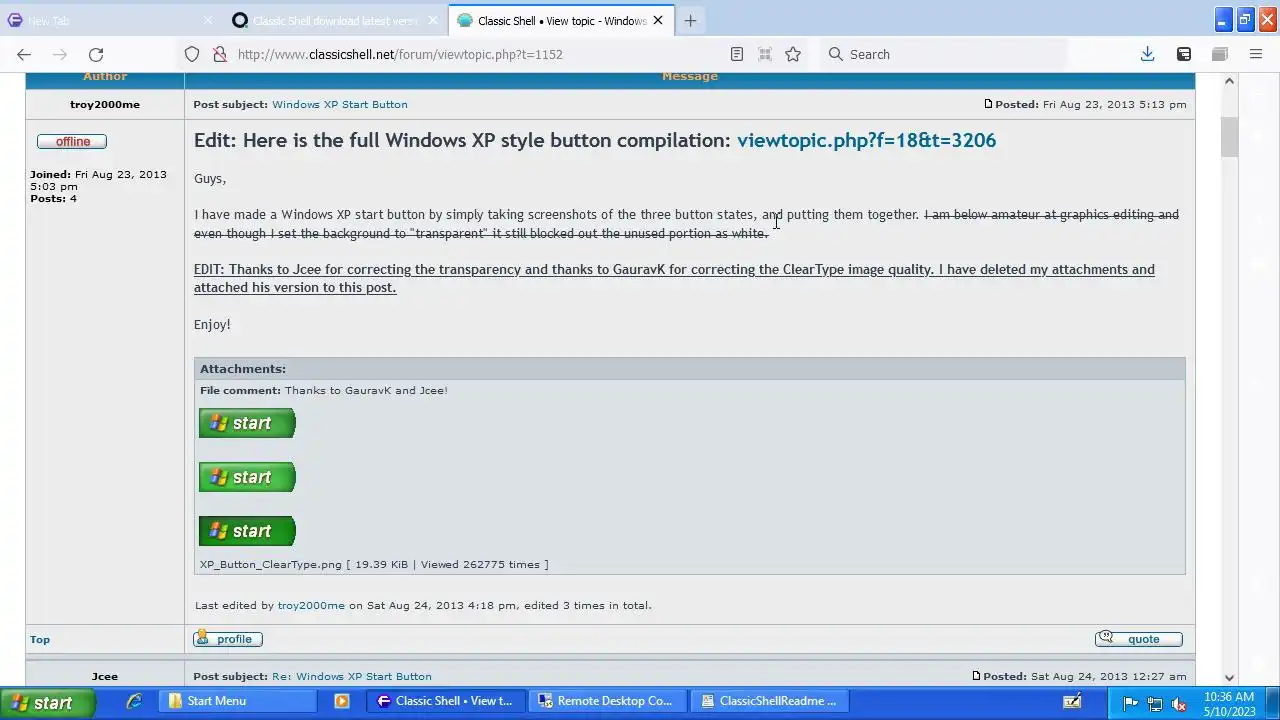This screenshot has height=720, width=1280.
Task: Click the pen input icon on taskbar
Action: [x=1072, y=701]
